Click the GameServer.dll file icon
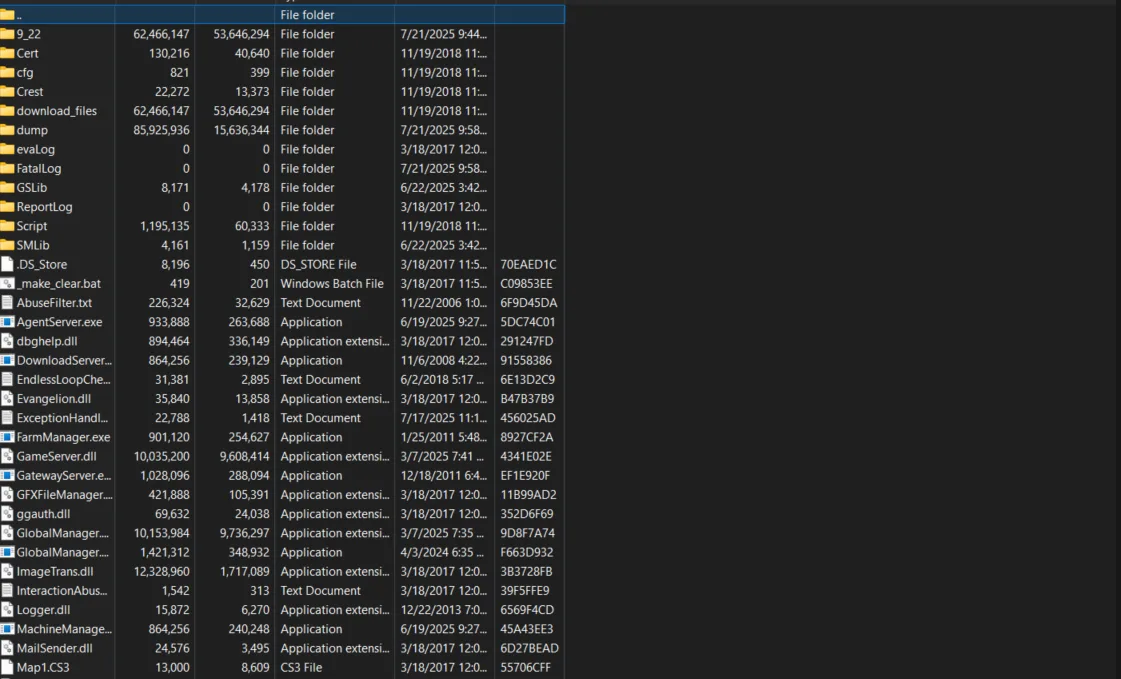Viewport: 1121px width, 679px height. click(x=9, y=456)
